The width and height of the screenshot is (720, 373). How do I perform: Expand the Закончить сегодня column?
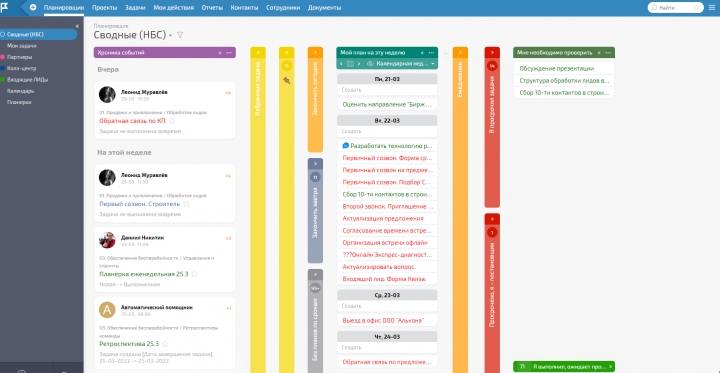[x=315, y=52]
